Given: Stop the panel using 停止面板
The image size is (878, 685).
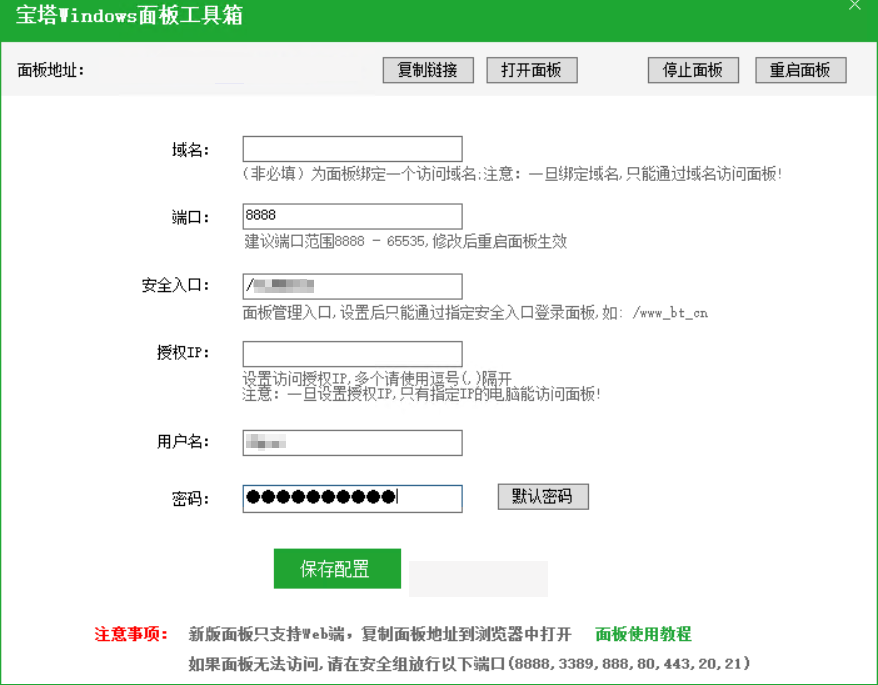Looking at the screenshot, I should tap(693, 70).
